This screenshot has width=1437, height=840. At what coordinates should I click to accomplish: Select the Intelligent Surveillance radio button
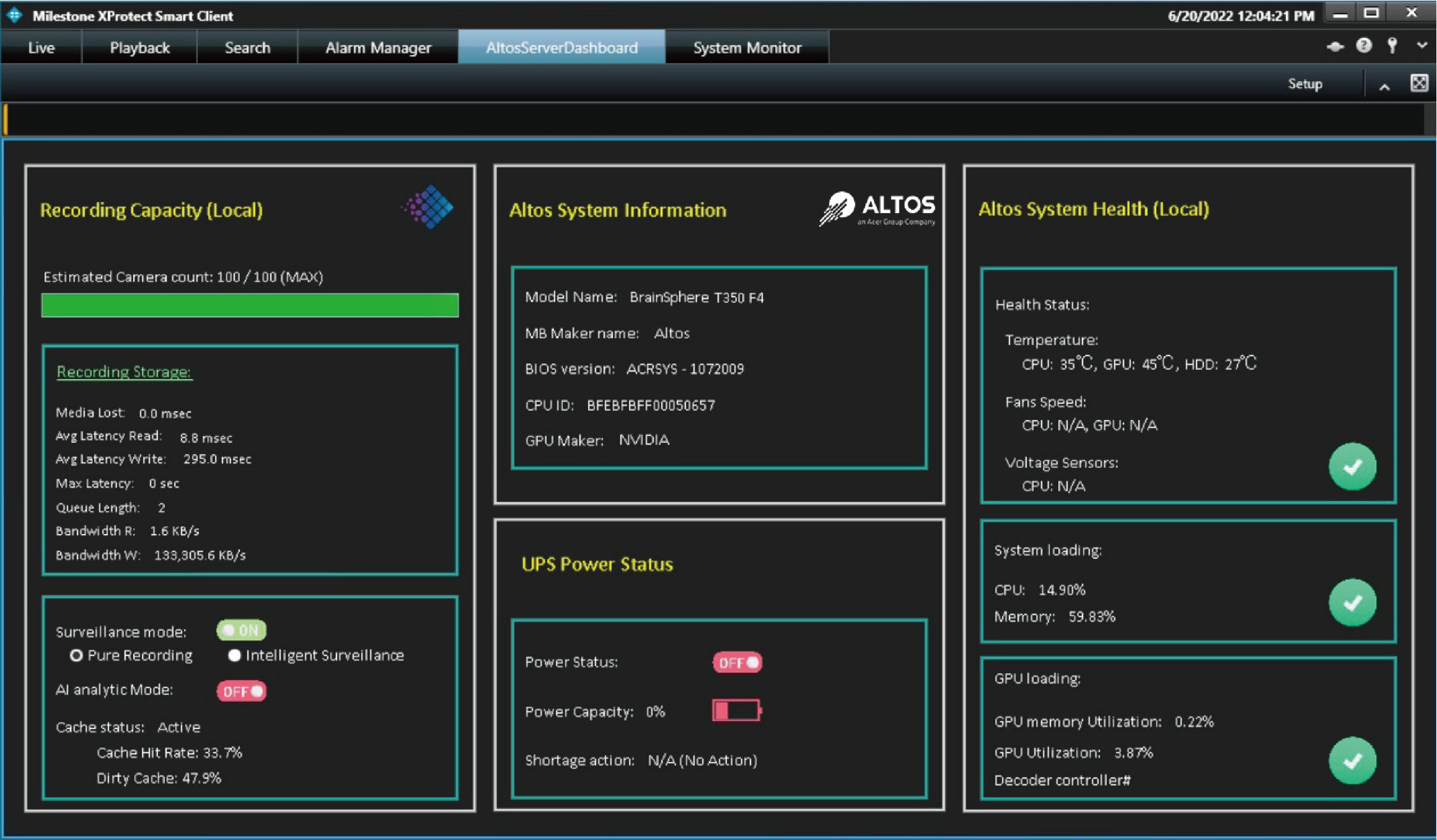click(x=234, y=655)
